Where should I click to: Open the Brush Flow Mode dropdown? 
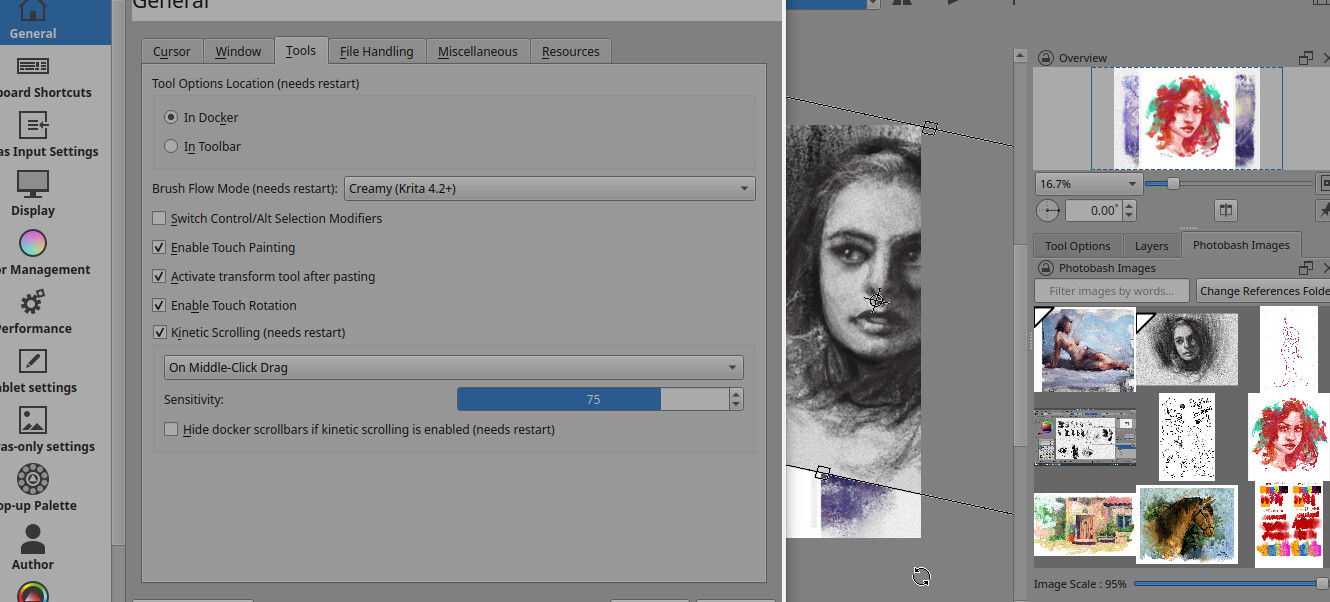[549, 189]
